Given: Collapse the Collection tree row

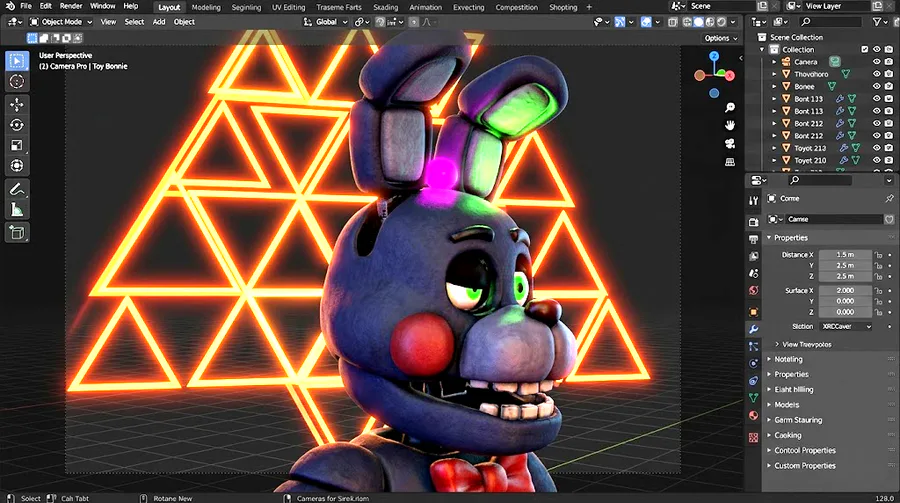Looking at the screenshot, I should coord(762,49).
